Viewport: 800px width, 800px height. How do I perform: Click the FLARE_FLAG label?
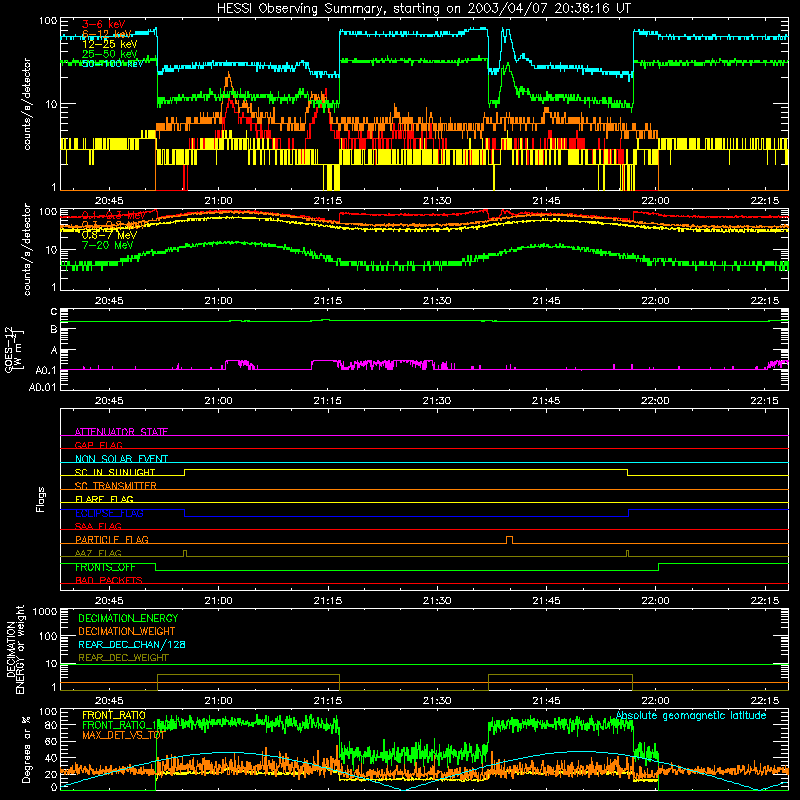click(x=104, y=499)
